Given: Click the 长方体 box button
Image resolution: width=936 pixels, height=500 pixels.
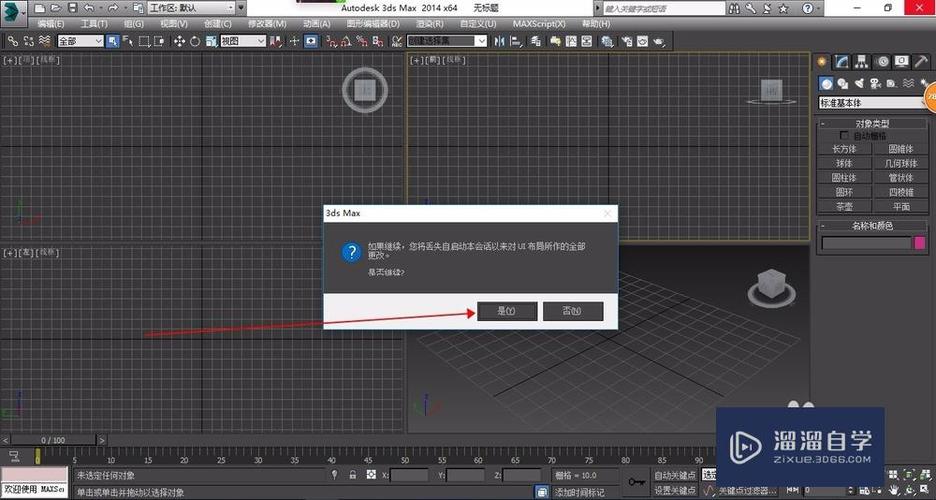Looking at the screenshot, I should point(844,149).
